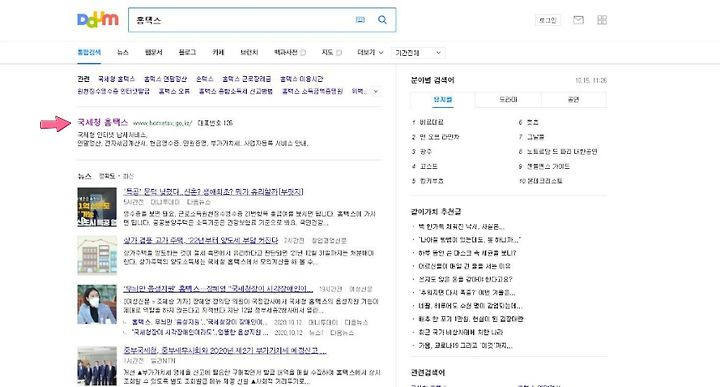Open the 백과사전 tab
Viewport: 720px width, 387px height.
(x=289, y=52)
